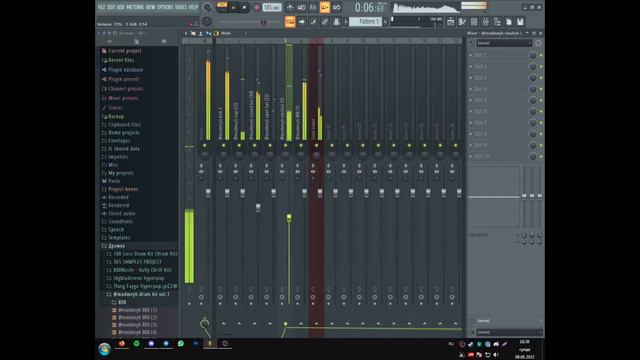Open the OPTIONS menu

[165, 7]
